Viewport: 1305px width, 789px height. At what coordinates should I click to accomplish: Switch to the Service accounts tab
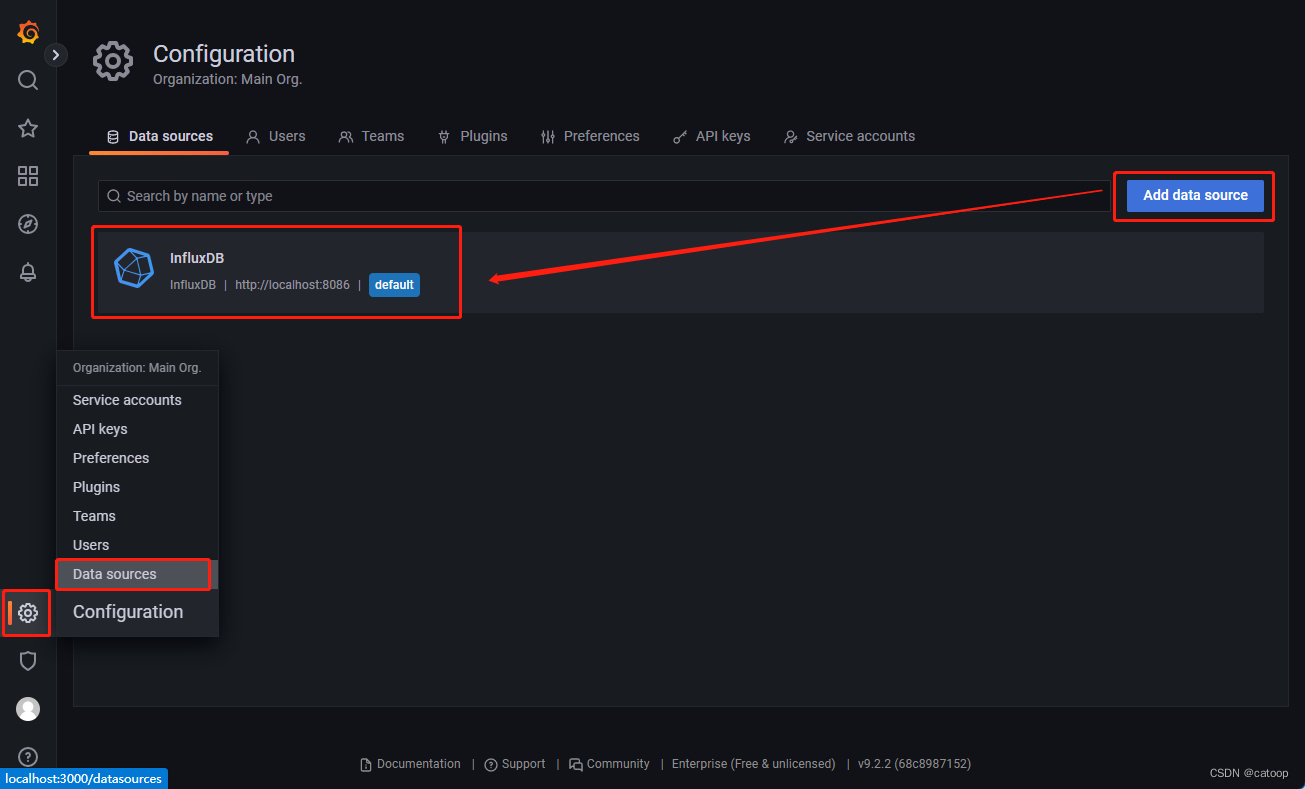pos(849,136)
